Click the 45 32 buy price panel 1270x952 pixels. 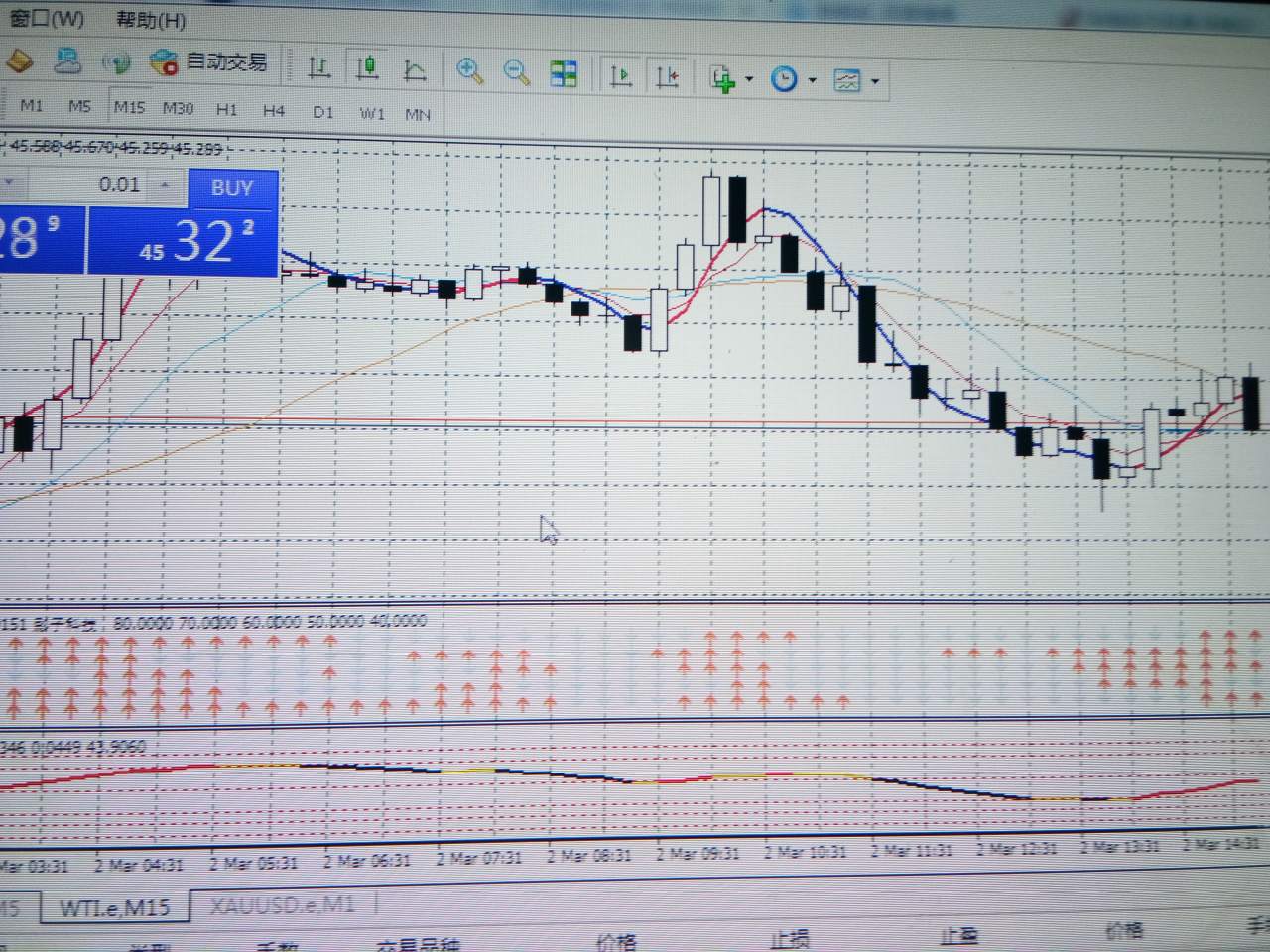(183, 240)
